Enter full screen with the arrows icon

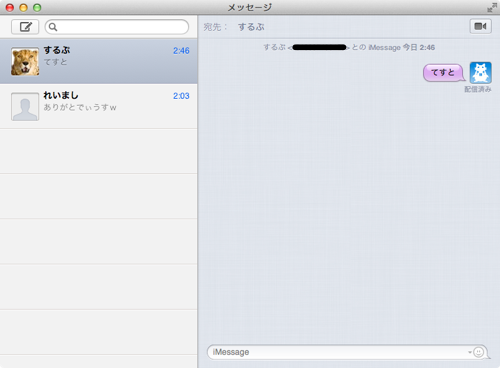pos(492,8)
